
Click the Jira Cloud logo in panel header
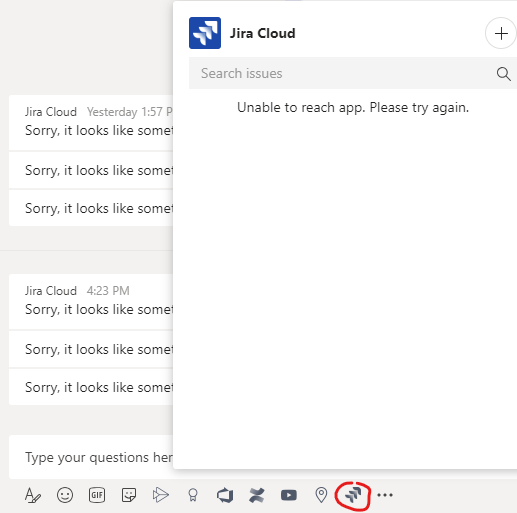coord(205,33)
